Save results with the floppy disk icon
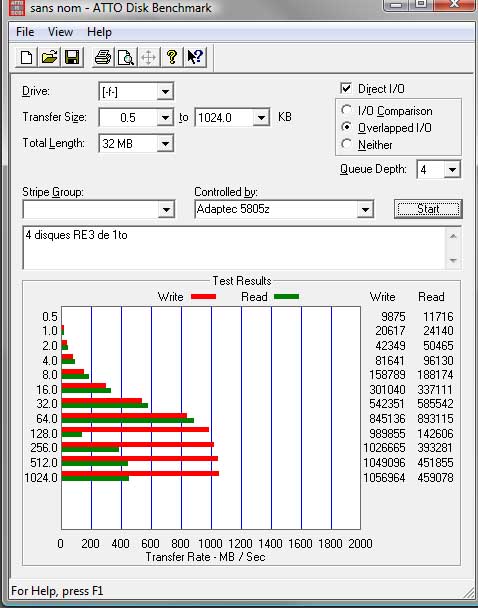This screenshot has height=608, width=478. (x=72, y=57)
